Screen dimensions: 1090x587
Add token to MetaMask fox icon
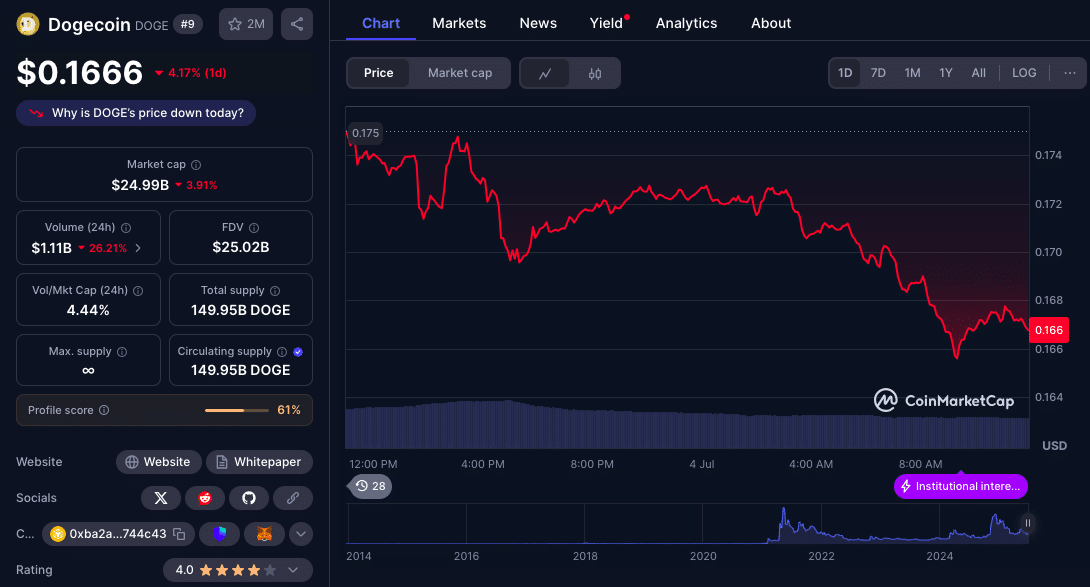264,534
